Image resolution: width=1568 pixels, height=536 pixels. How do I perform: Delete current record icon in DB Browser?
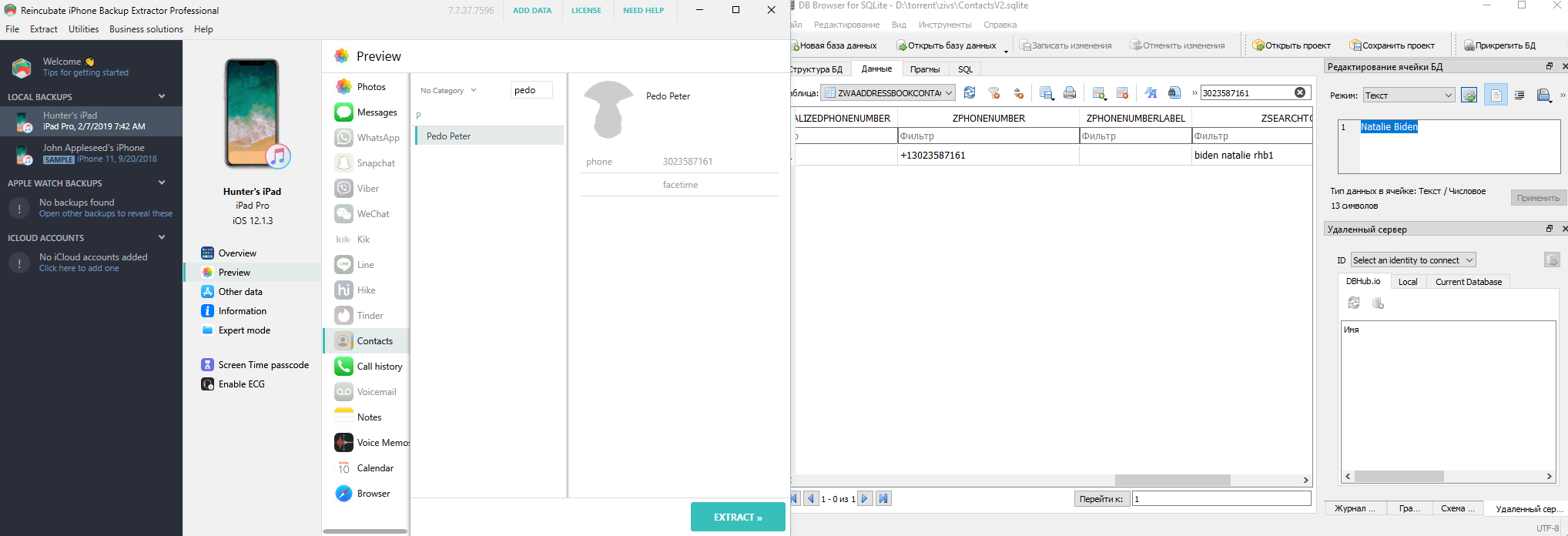click(1122, 92)
